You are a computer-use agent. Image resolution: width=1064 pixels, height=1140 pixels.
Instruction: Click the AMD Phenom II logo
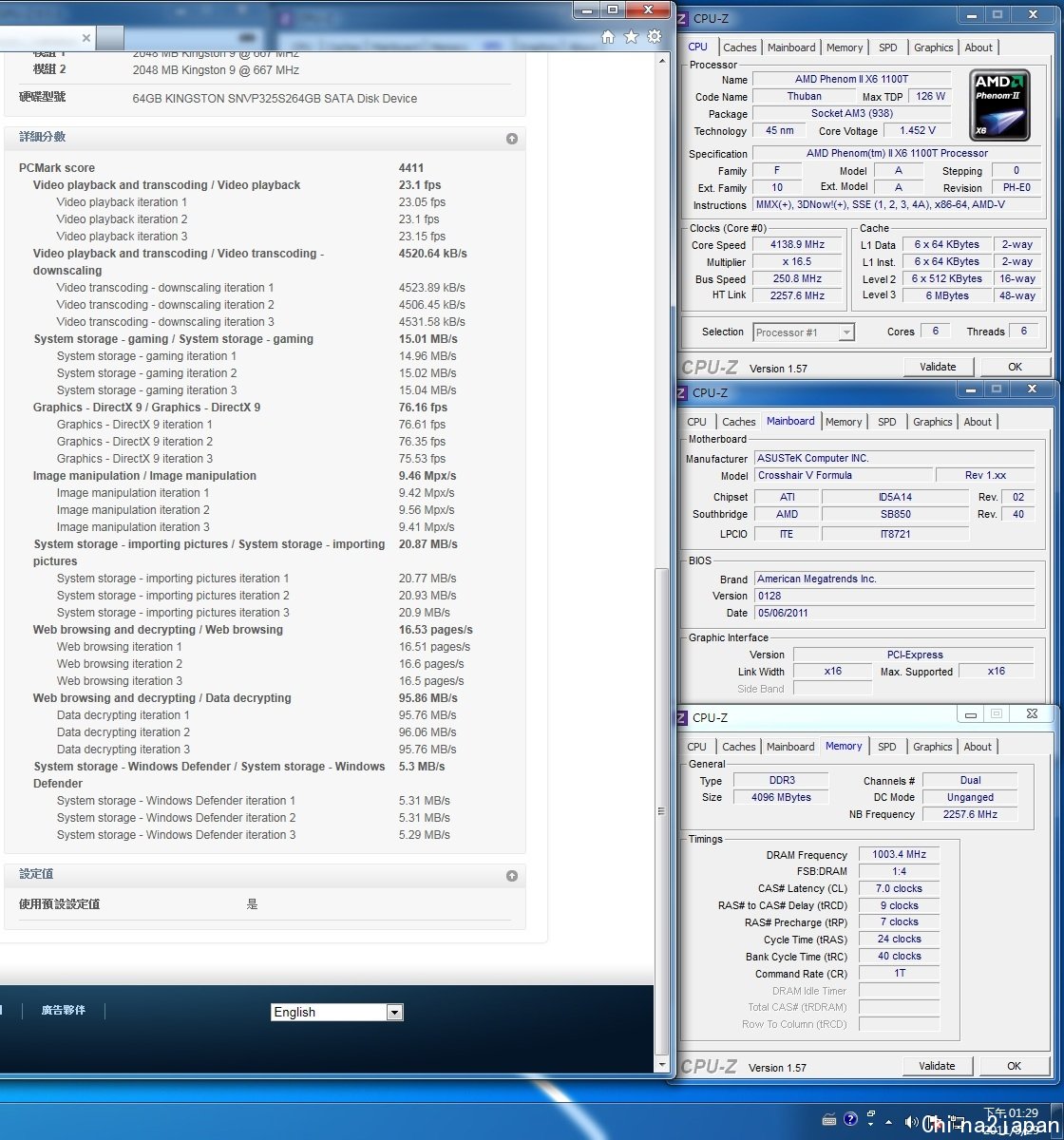(1001, 104)
